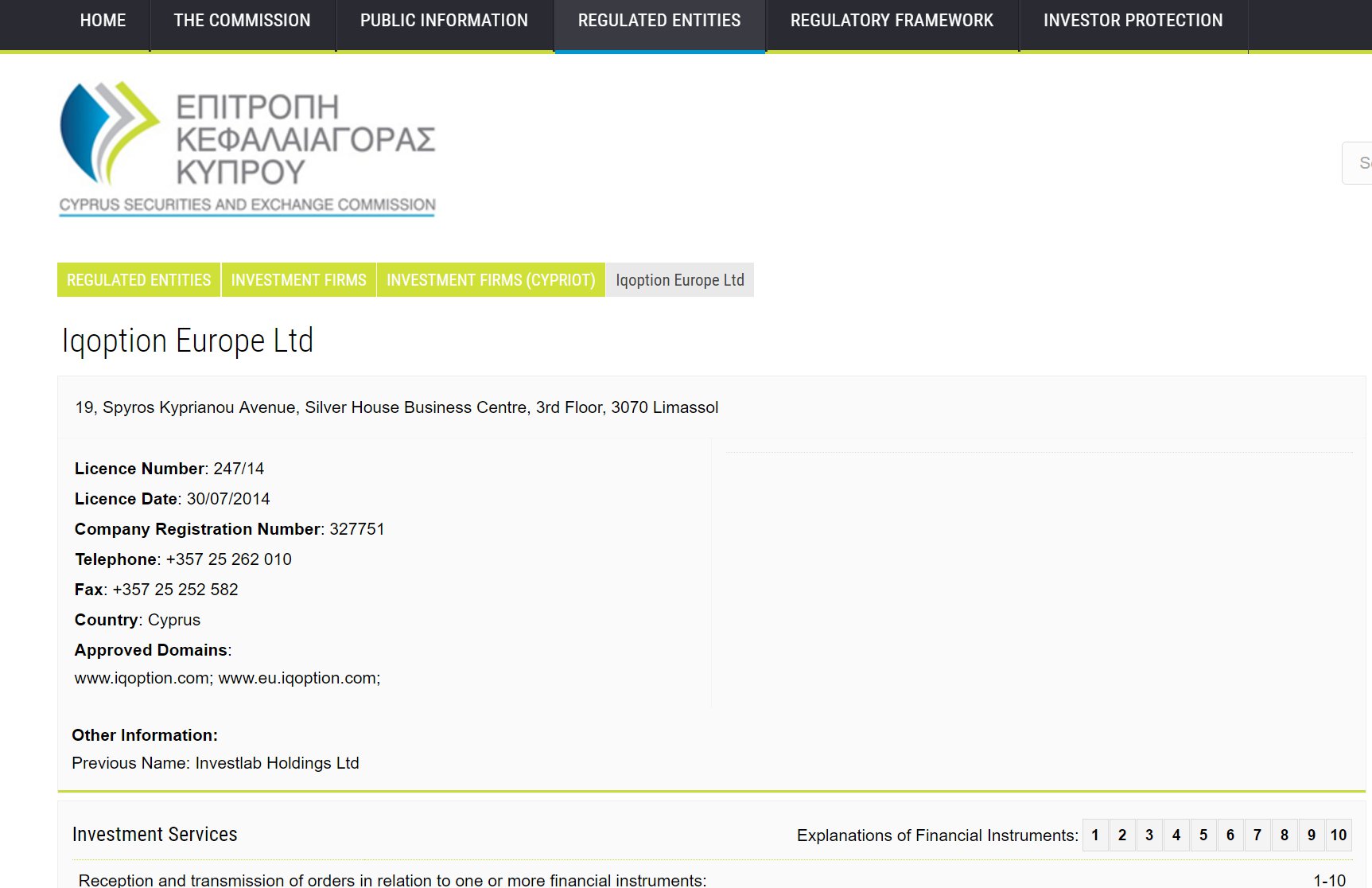Click the www.eu.iqoption.com domain text
The image size is (1372, 888).
click(x=299, y=678)
